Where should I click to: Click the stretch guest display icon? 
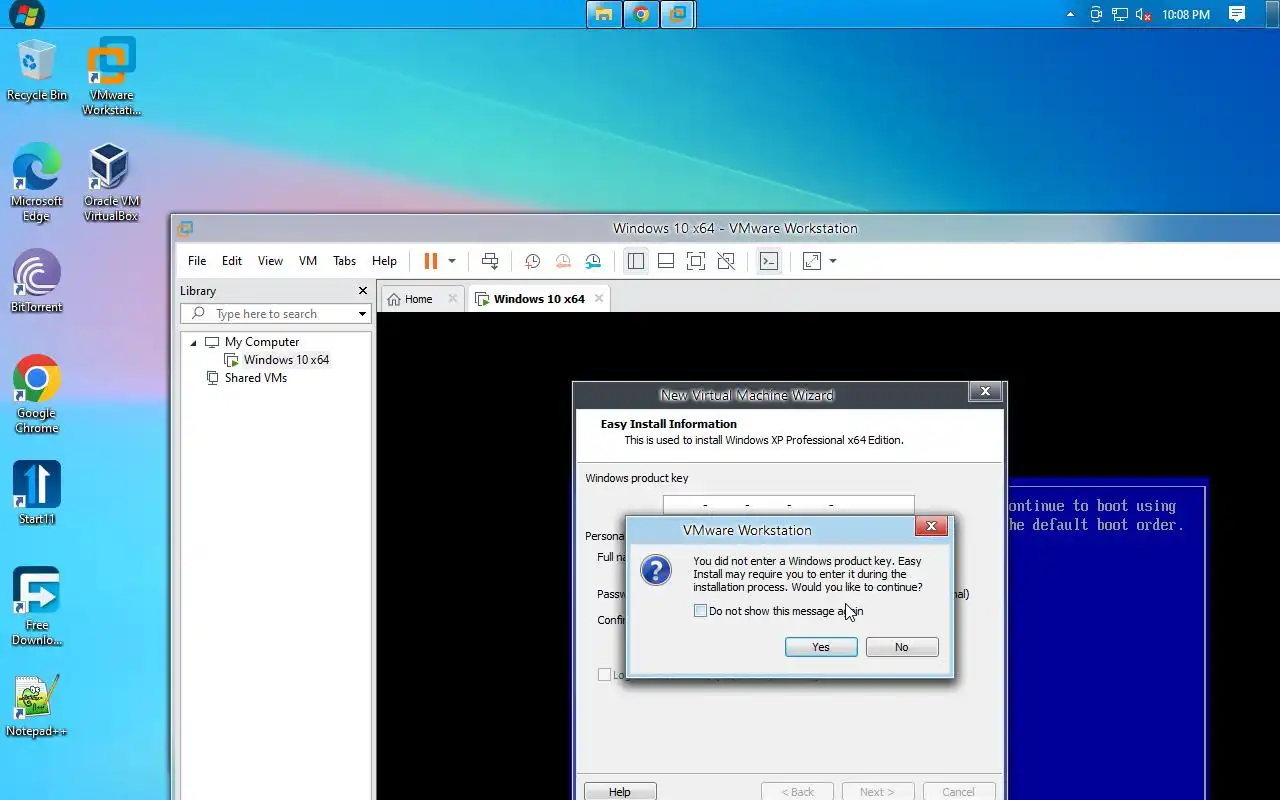812,261
